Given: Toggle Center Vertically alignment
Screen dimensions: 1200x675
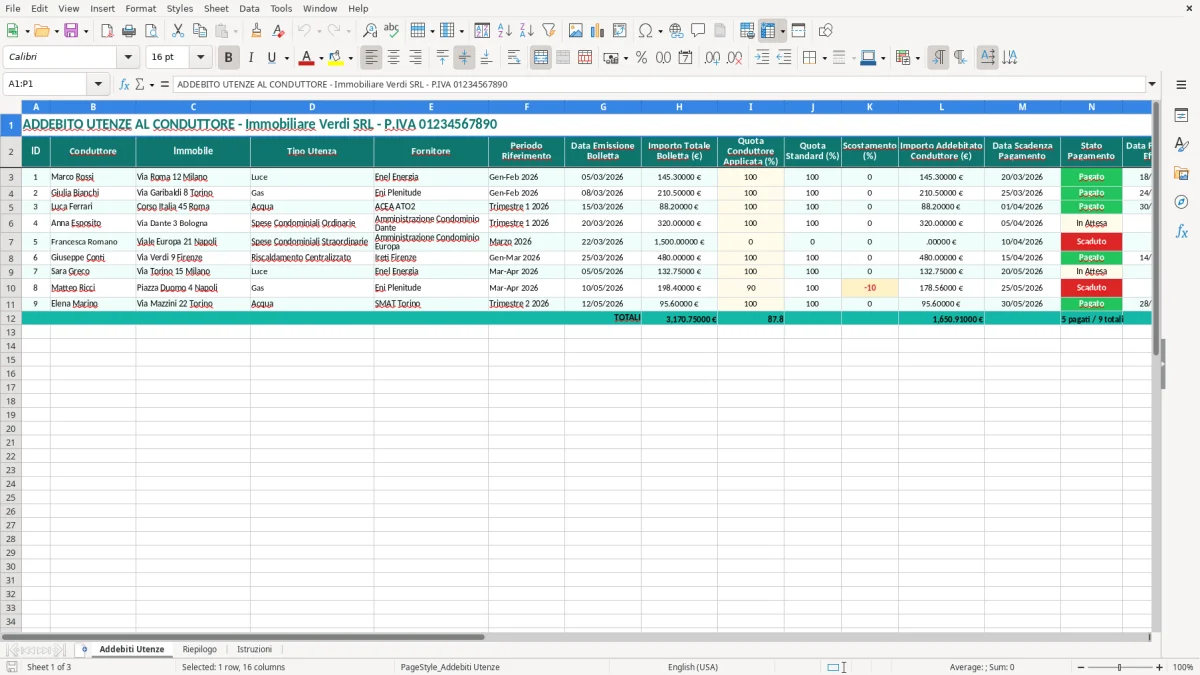Looking at the screenshot, I should [464, 58].
